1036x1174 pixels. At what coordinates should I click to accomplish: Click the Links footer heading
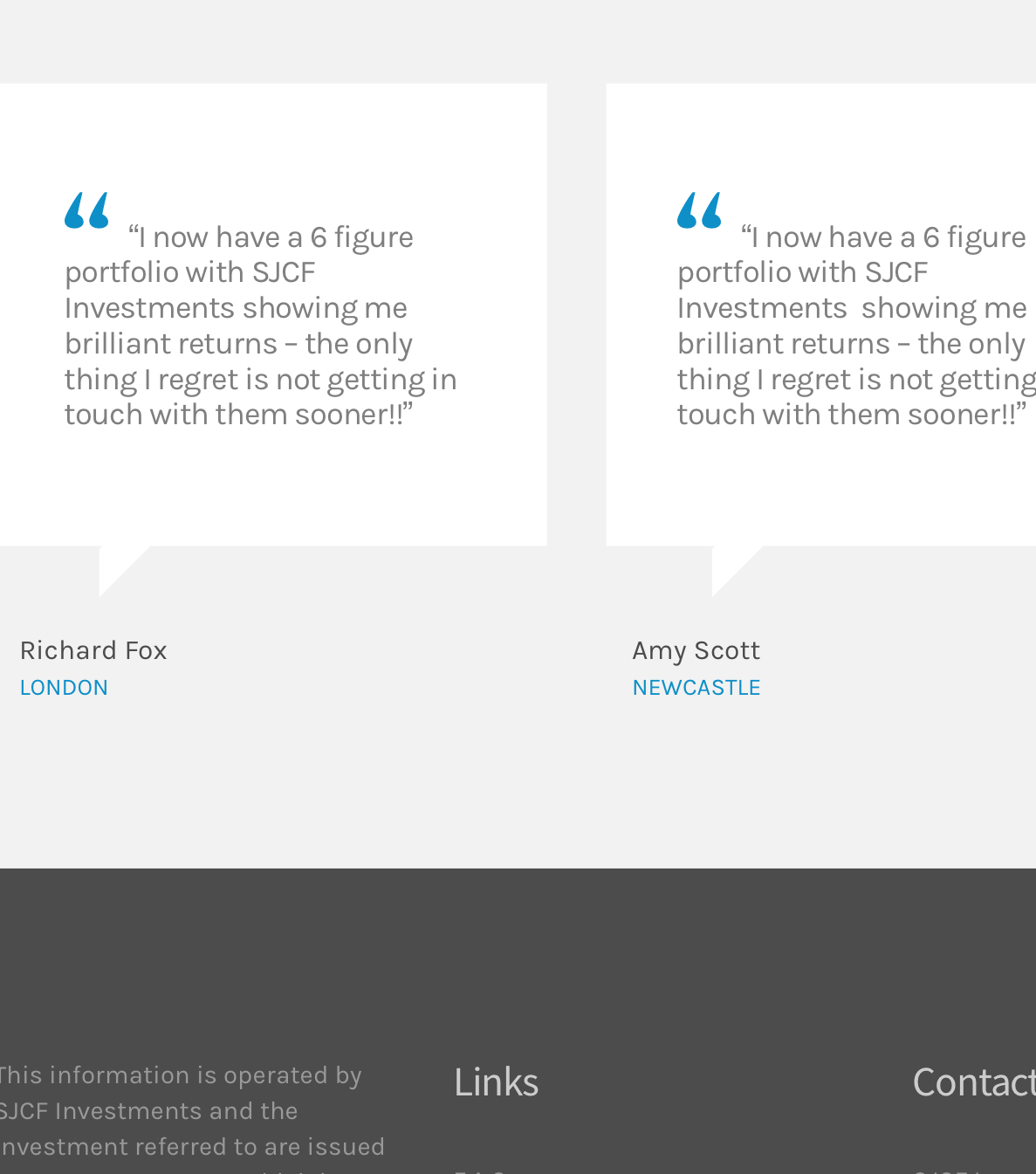496,1082
